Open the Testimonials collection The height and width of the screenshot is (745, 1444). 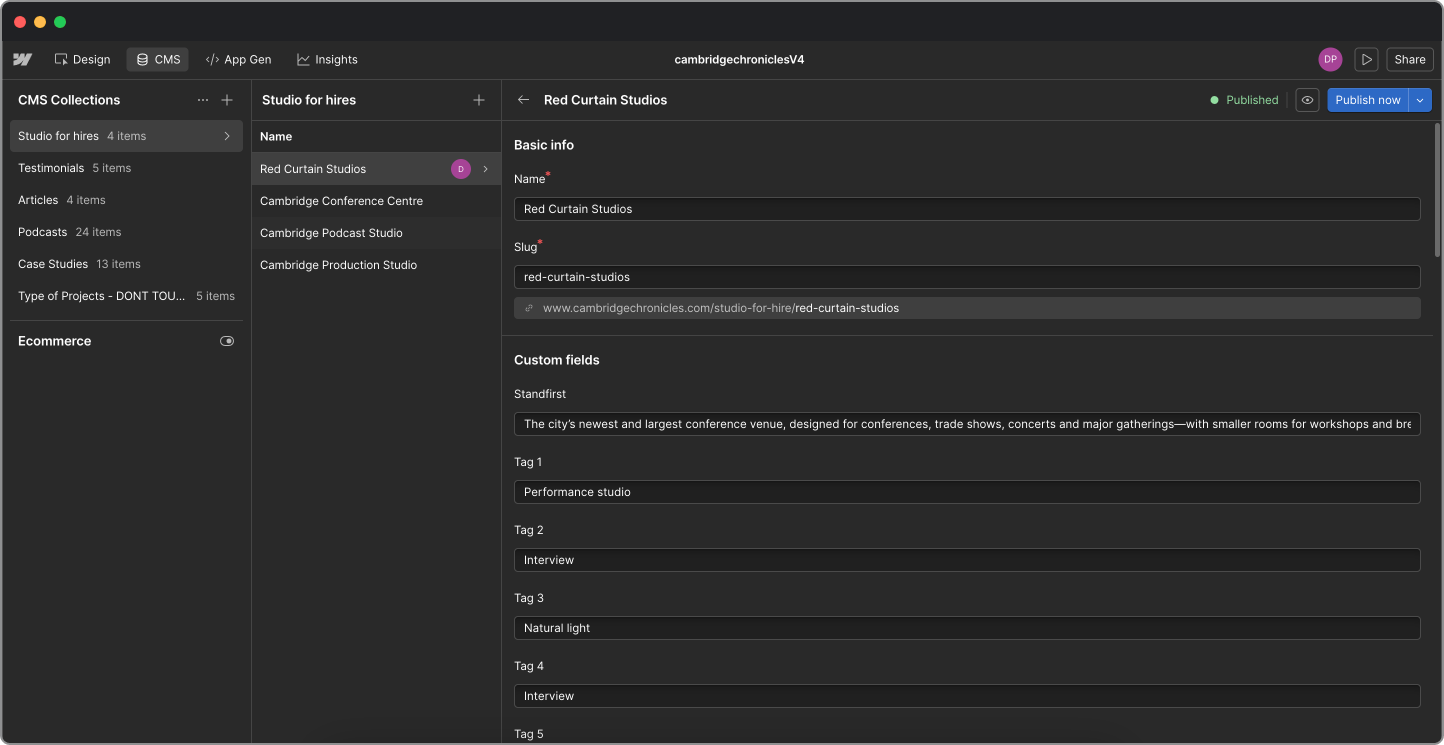(x=126, y=168)
